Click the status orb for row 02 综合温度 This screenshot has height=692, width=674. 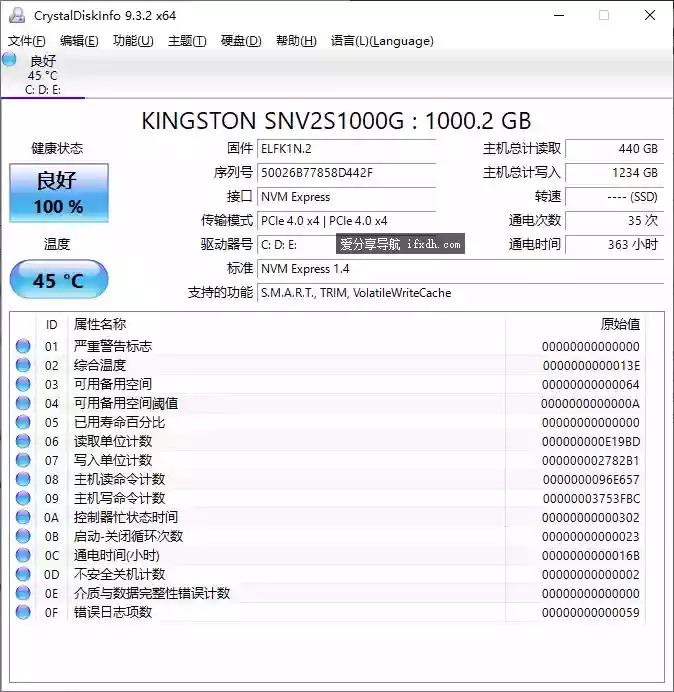23,365
